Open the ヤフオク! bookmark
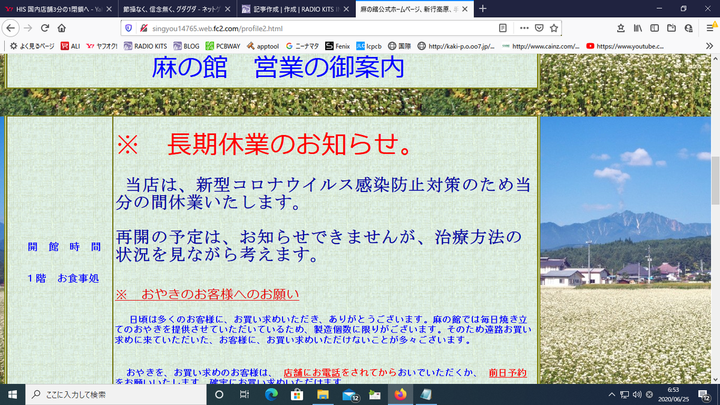 pos(102,46)
